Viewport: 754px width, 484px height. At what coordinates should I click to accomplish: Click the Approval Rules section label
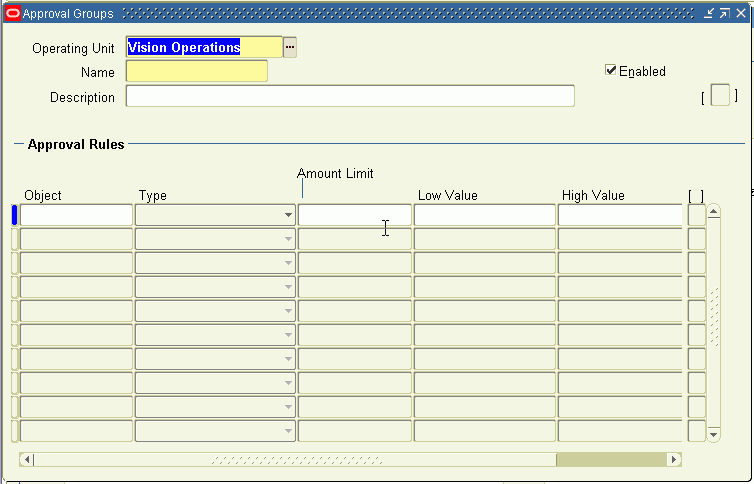pos(76,144)
